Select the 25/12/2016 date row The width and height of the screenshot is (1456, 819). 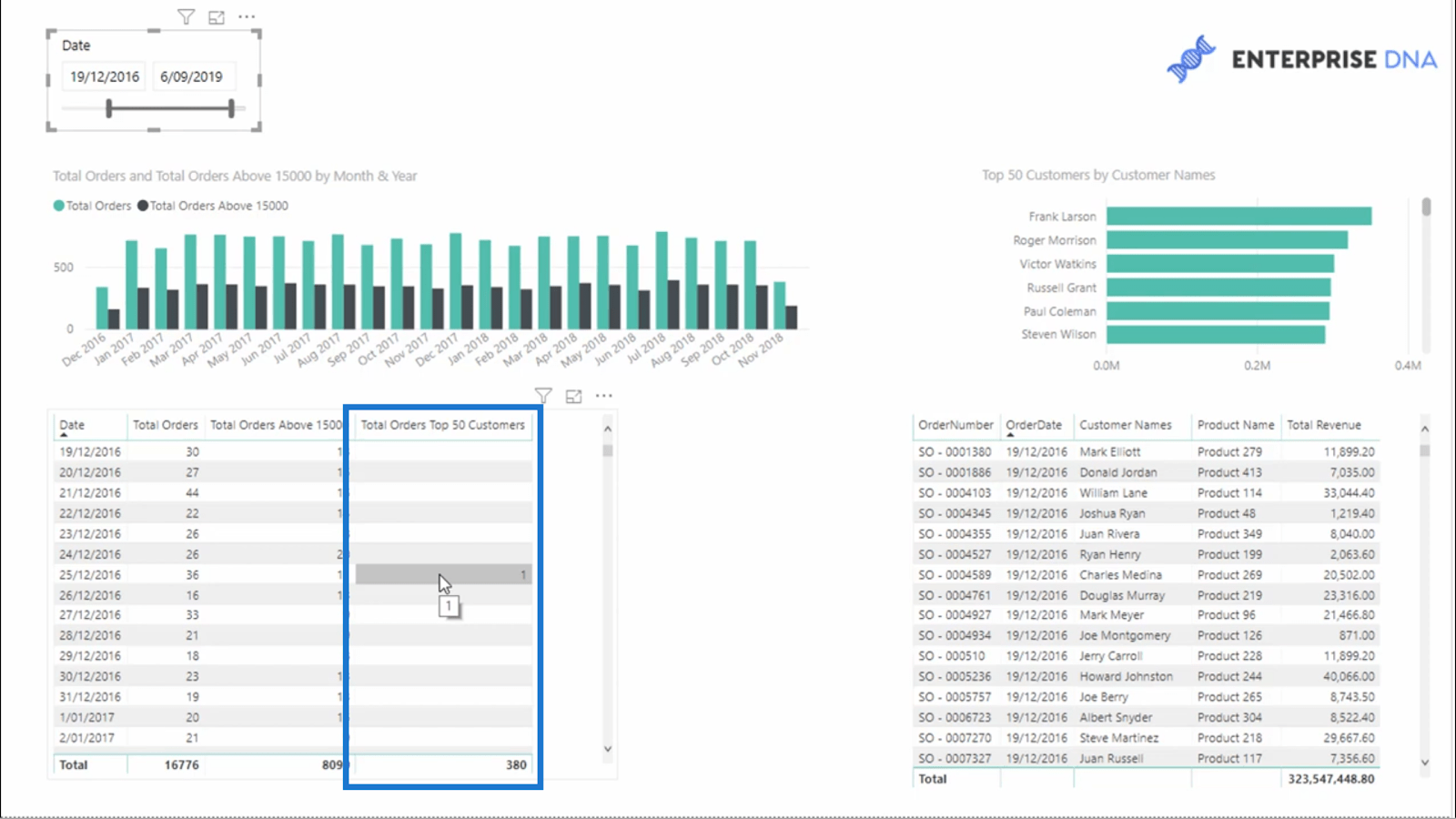[293, 575]
